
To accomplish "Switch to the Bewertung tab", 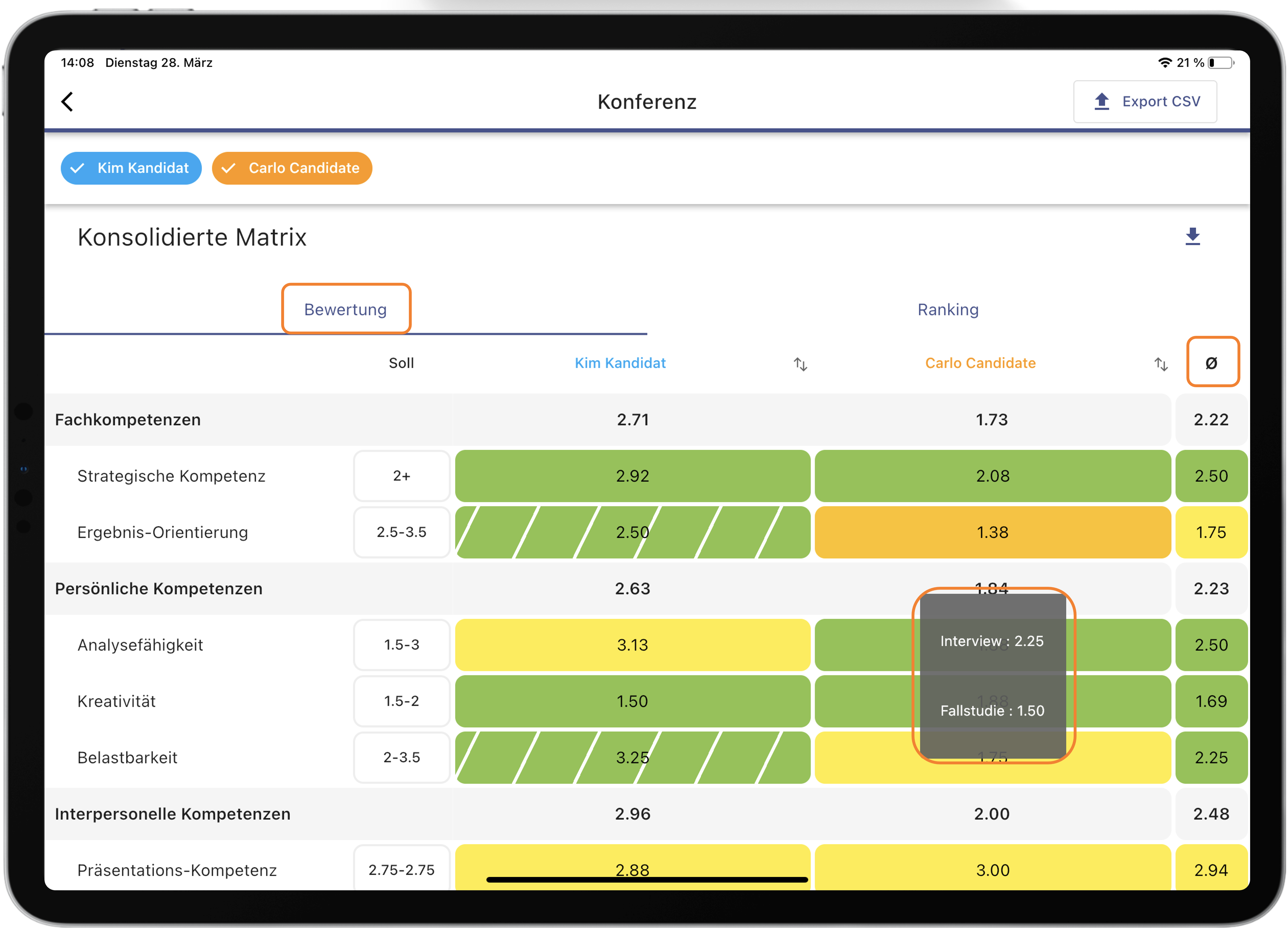I will click(345, 309).
